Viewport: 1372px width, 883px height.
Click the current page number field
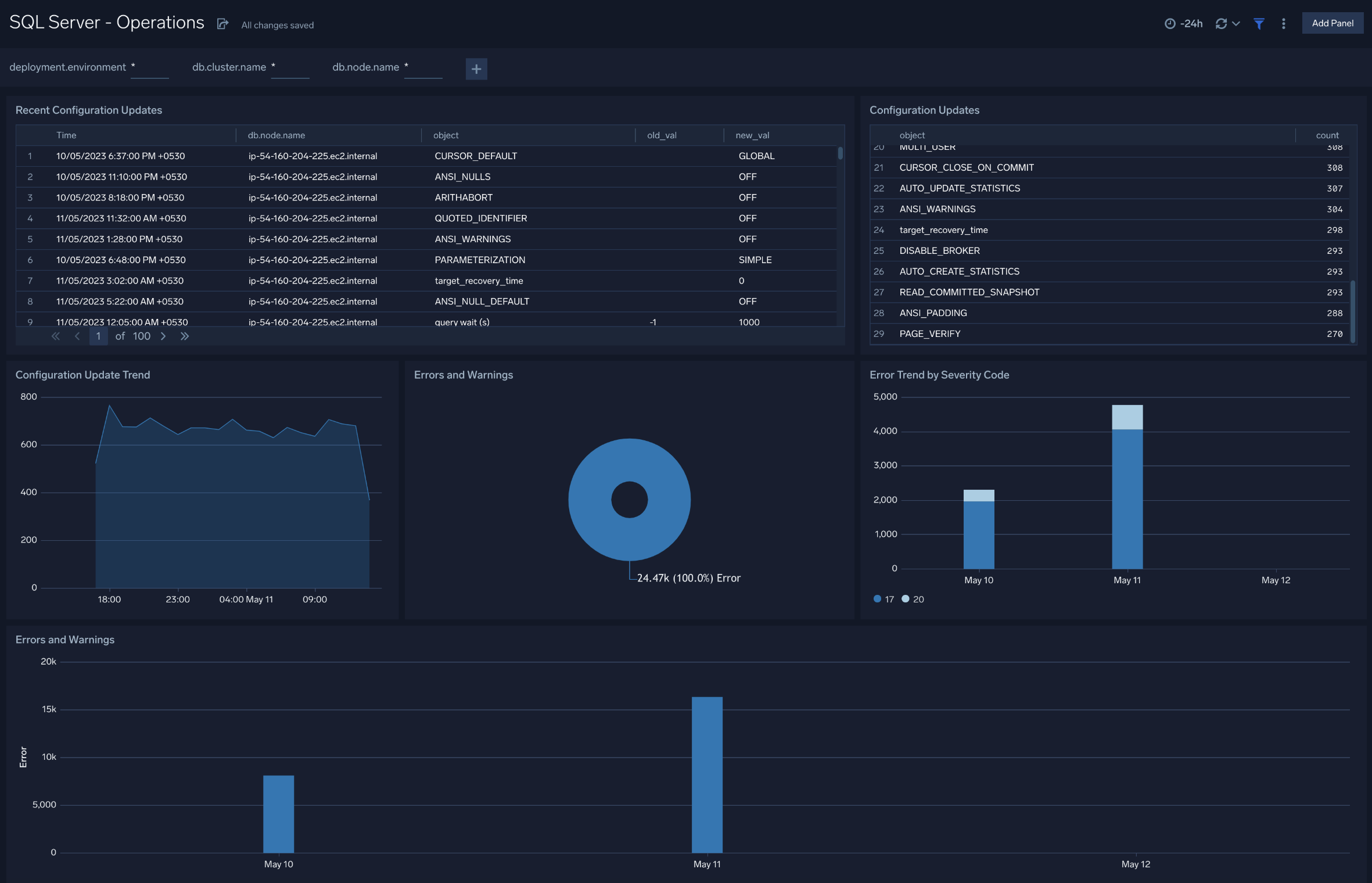pyautogui.click(x=98, y=336)
